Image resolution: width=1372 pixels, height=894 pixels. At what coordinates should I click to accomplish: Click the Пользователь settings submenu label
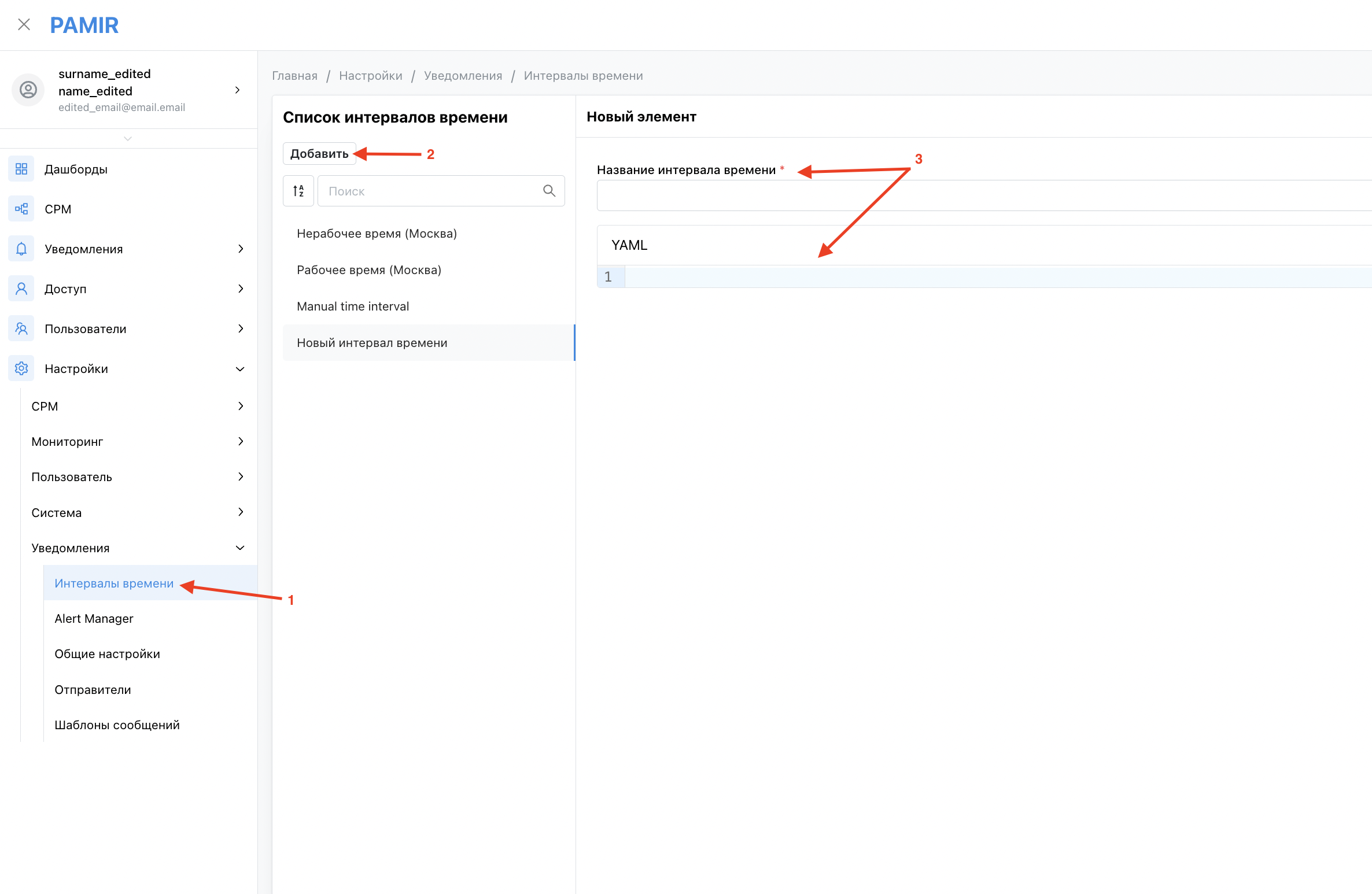click(72, 476)
